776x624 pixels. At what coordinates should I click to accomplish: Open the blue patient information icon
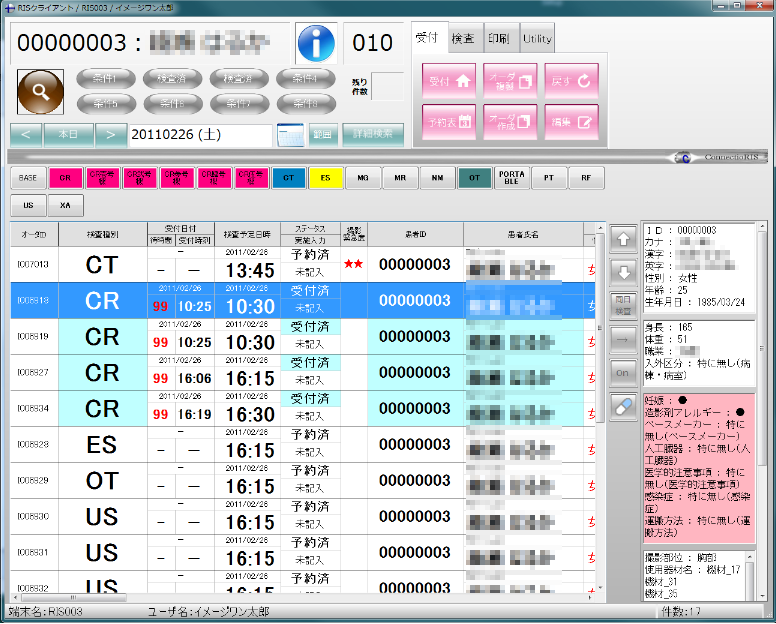pos(317,43)
